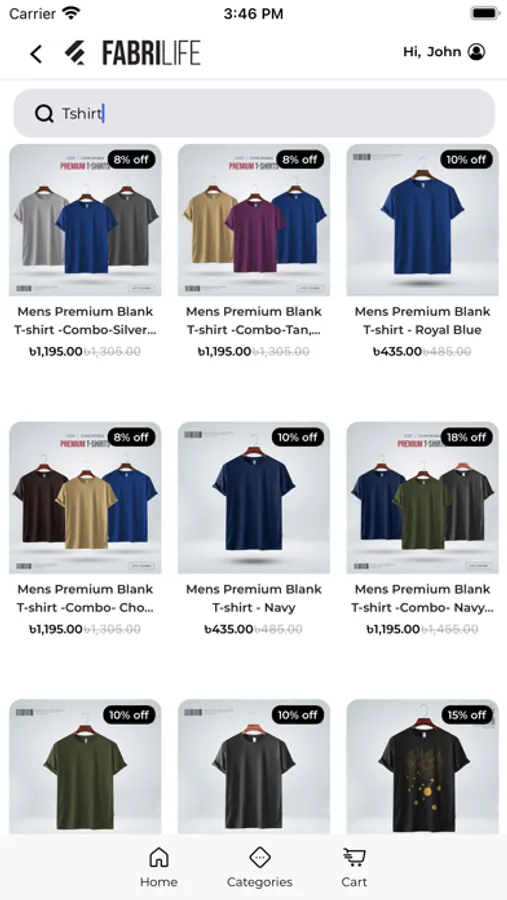This screenshot has height=900, width=507.
Task: Tap the Combo-Cho... T-shirt title
Action: 85,598
